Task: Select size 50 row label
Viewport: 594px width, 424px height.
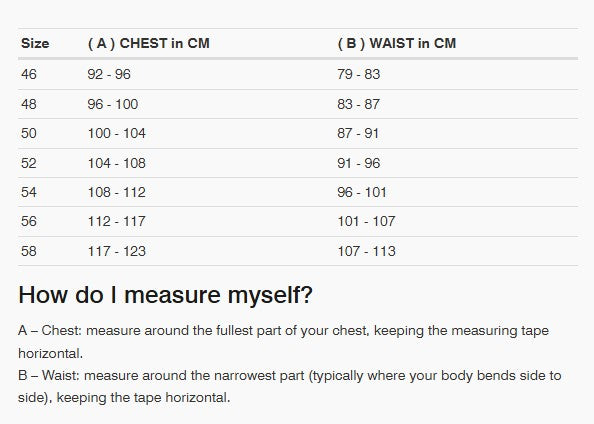Action: pyautogui.click(x=29, y=133)
